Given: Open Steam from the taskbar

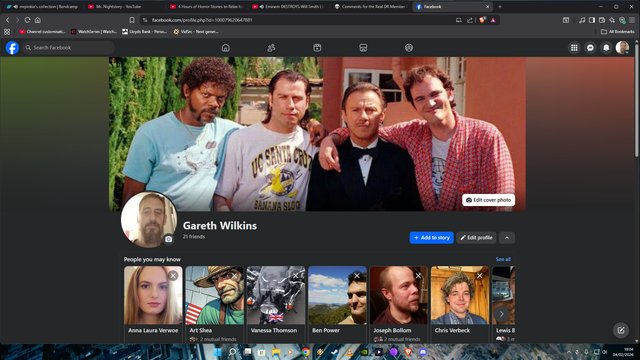Looking at the screenshot, I should click(x=335, y=352).
